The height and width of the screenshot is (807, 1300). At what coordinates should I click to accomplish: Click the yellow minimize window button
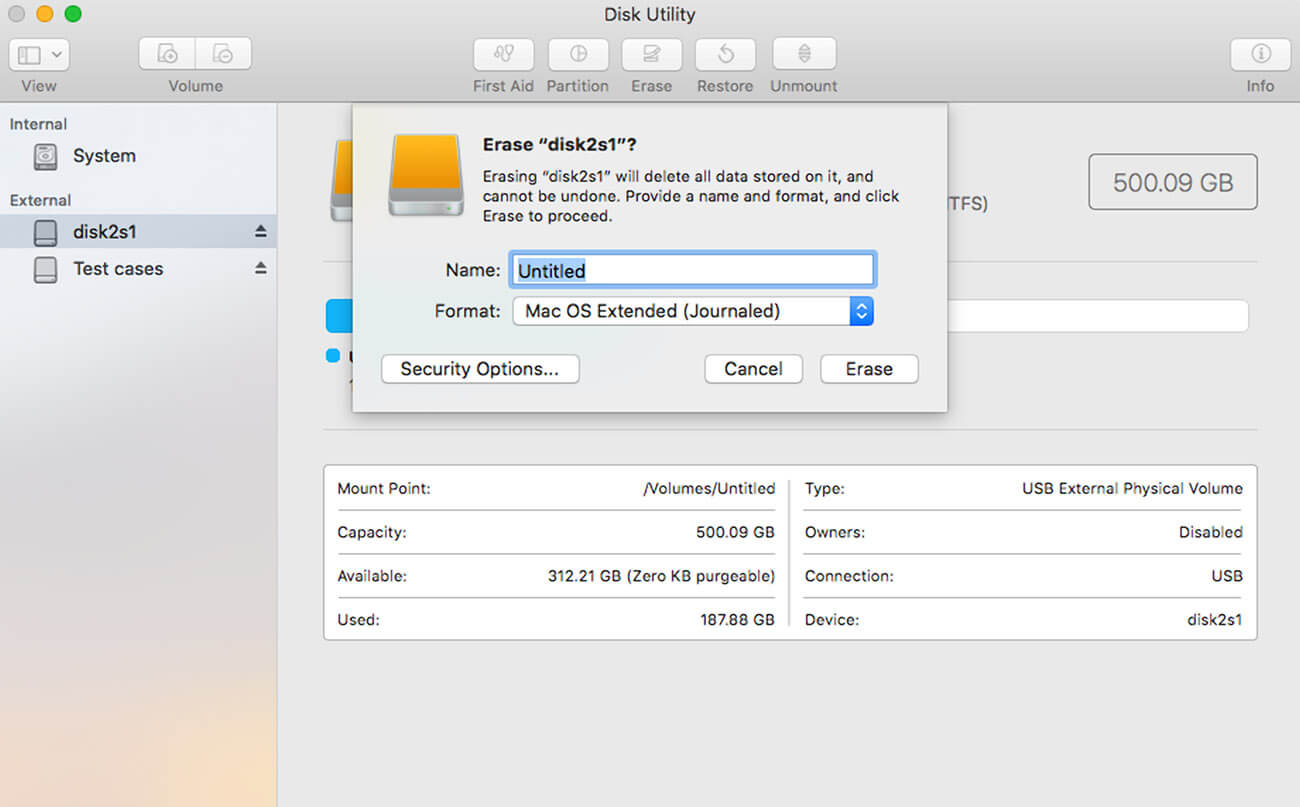click(x=44, y=14)
